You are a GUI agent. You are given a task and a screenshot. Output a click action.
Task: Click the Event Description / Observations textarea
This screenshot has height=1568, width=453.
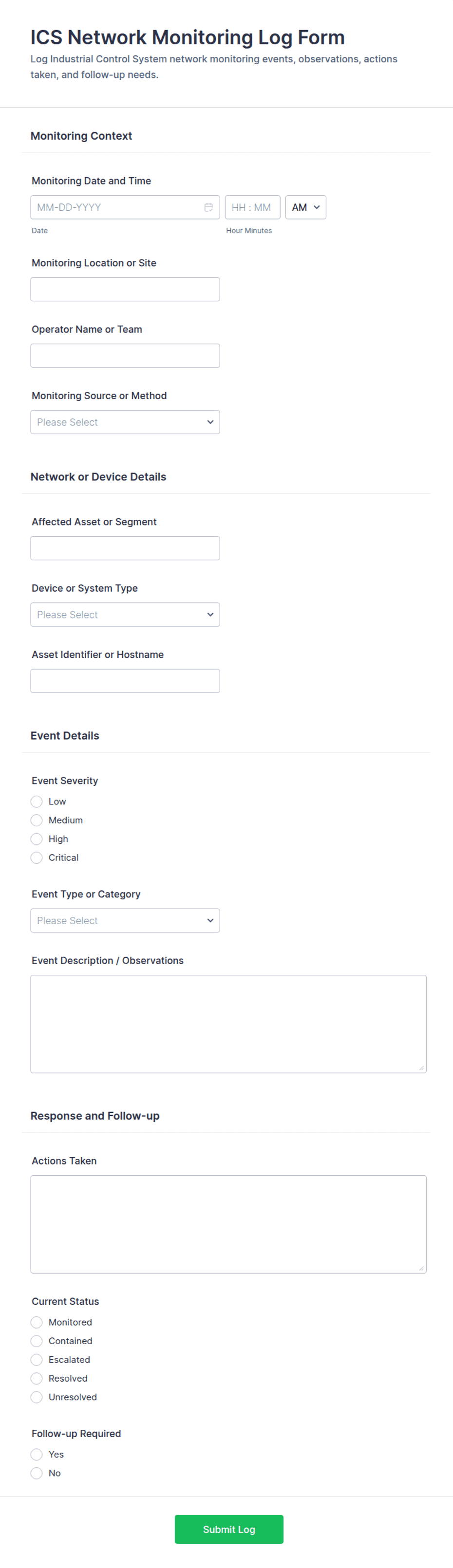point(228,1024)
